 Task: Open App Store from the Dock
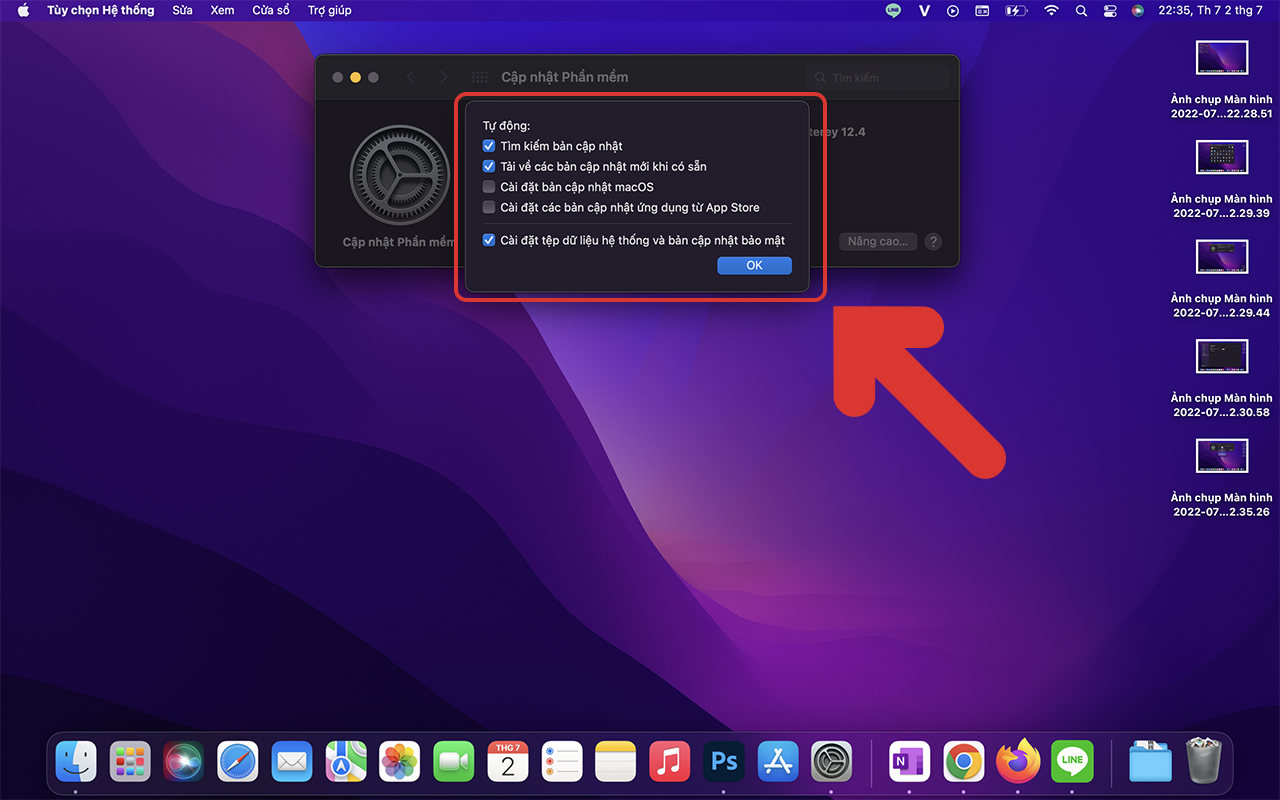pyautogui.click(x=778, y=762)
